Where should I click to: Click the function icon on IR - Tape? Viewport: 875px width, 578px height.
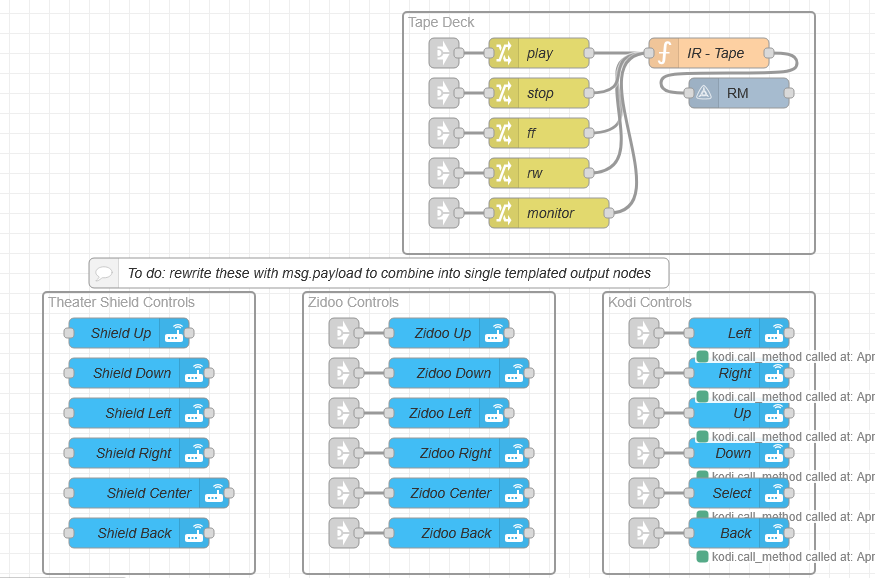[664, 53]
